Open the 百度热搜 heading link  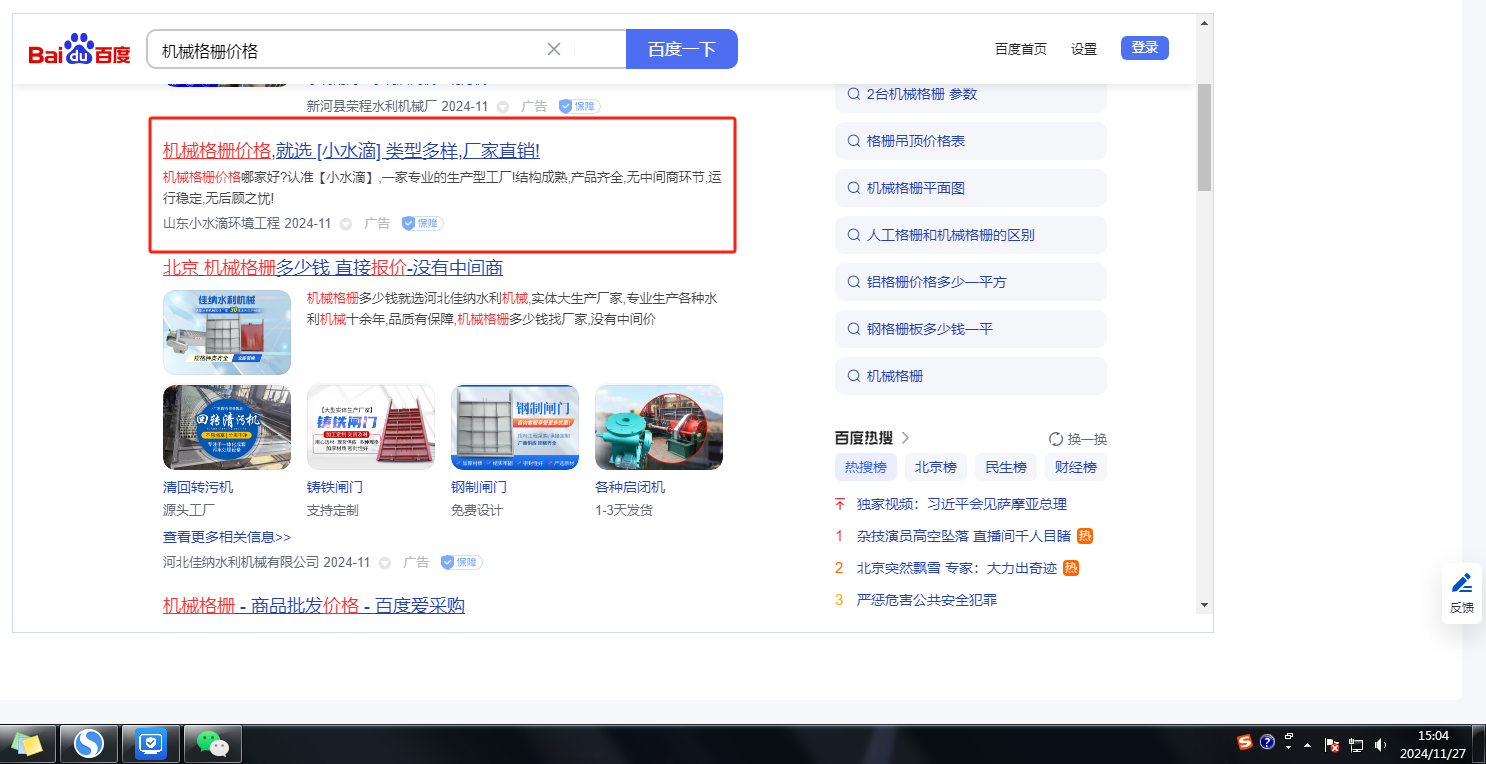864,438
